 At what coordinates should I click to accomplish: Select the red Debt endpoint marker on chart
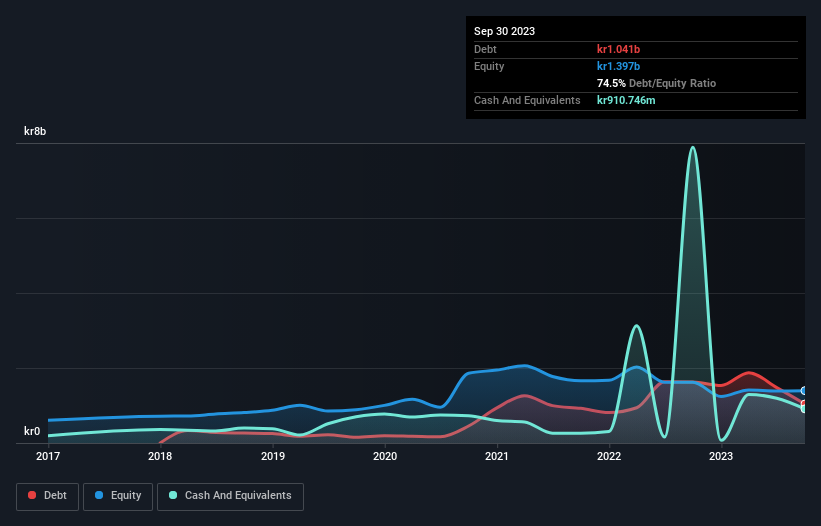[804, 404]
